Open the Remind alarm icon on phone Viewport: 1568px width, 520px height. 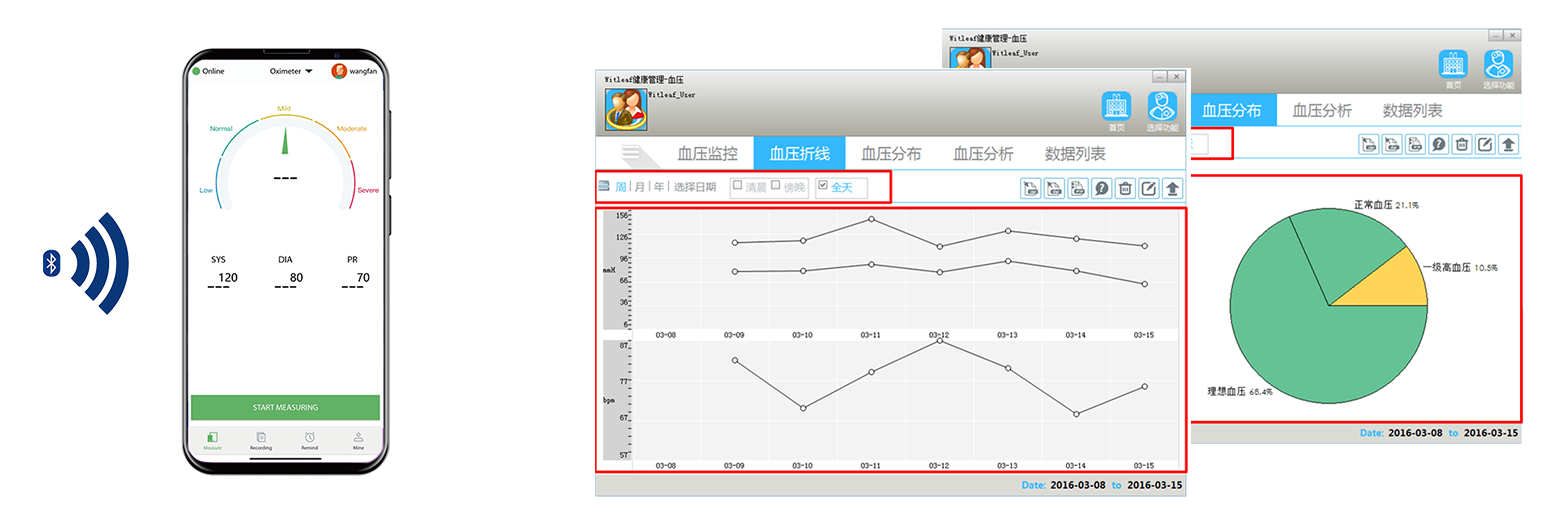310,438
